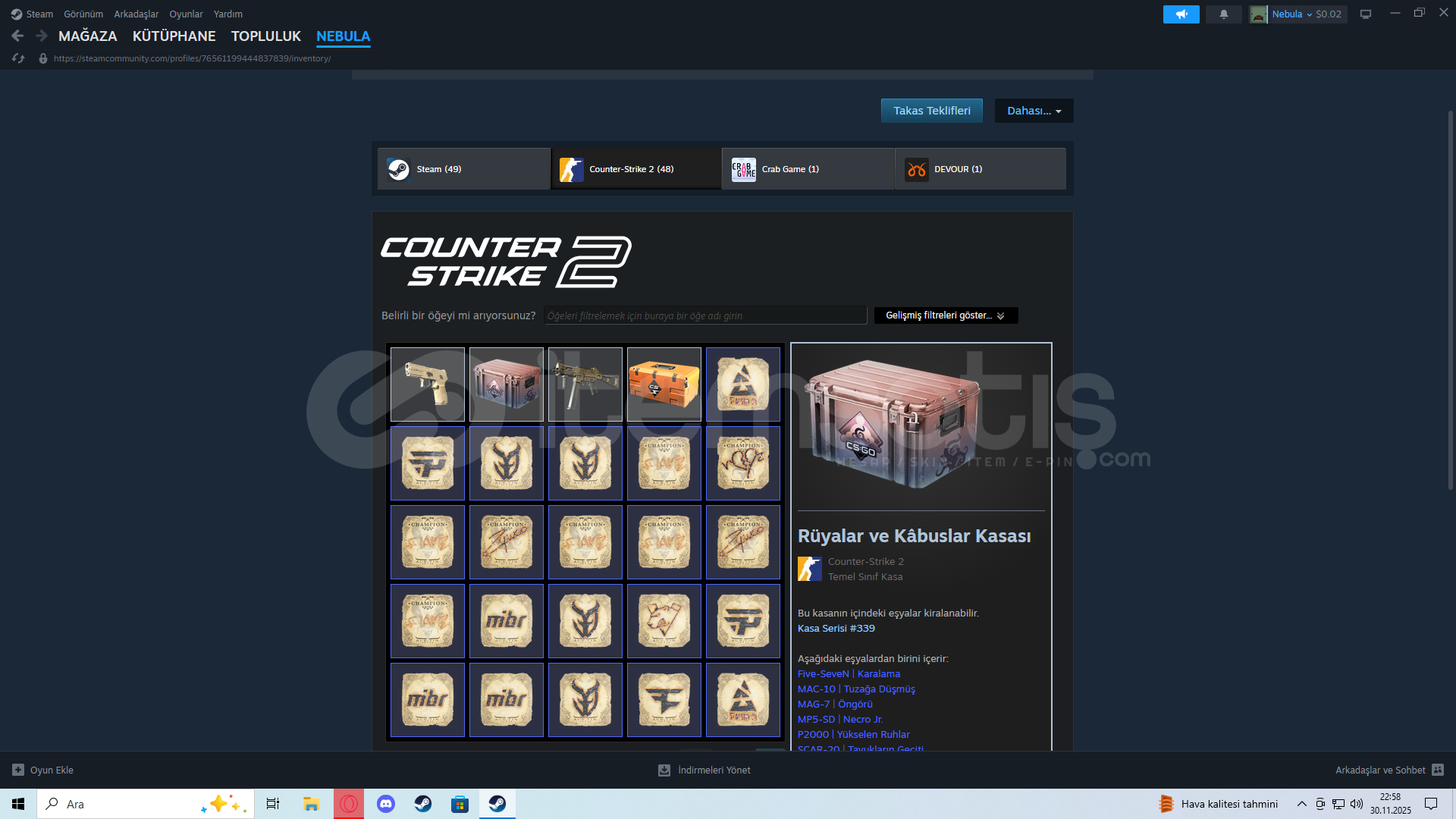Open the MAC-10 | Tuzağa Düşmüş link

[856, 689]
